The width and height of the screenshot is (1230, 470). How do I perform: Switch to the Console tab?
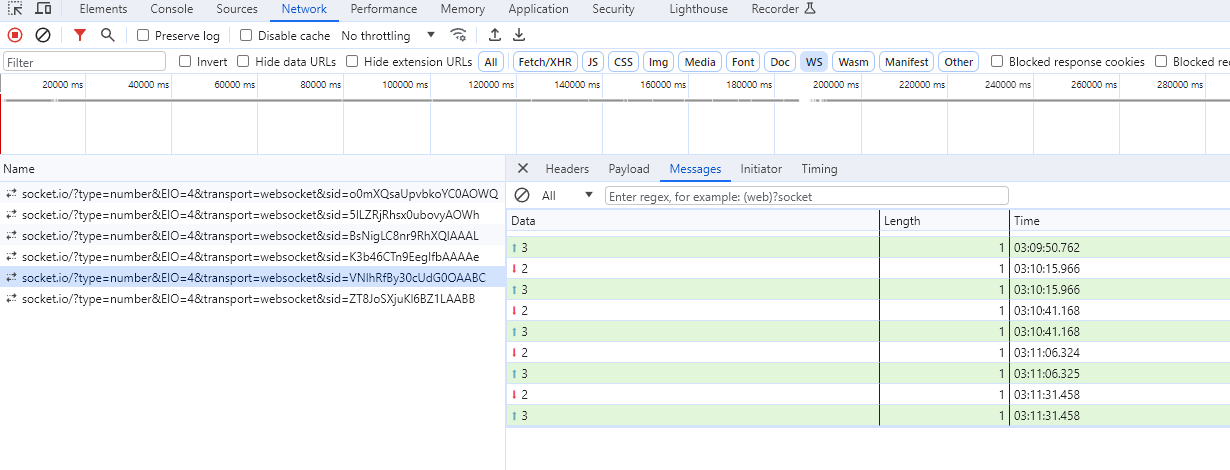(x=172, y=9)
